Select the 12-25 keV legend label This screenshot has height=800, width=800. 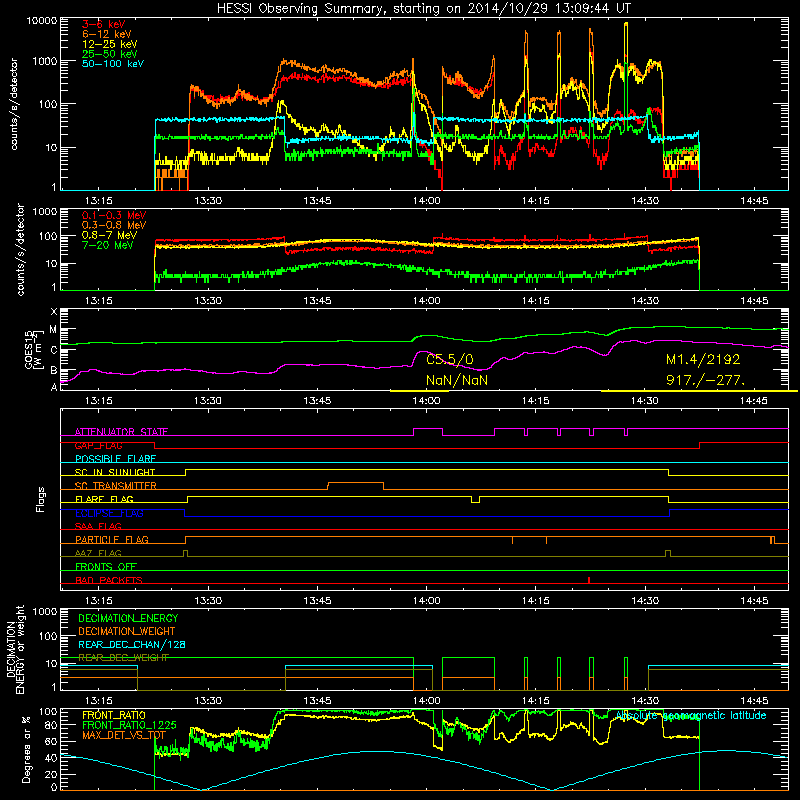click(110, 44)
